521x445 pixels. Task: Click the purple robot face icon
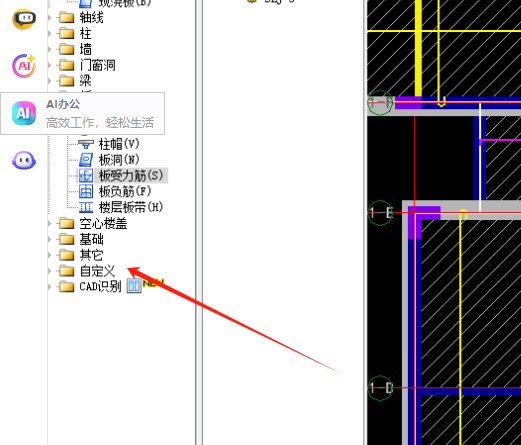pos(24,161)
